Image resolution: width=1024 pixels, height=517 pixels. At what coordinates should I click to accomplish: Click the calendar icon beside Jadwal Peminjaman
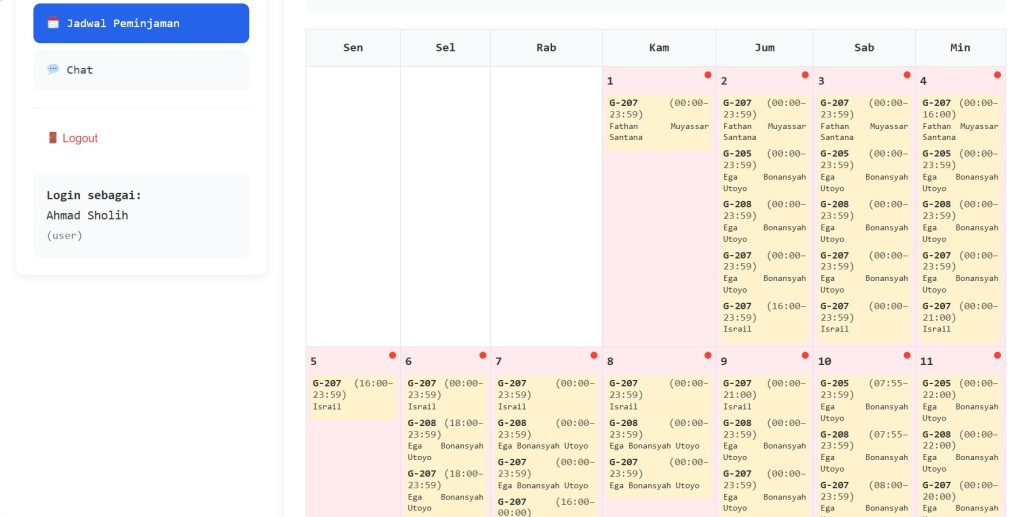[x=53, y=23]
